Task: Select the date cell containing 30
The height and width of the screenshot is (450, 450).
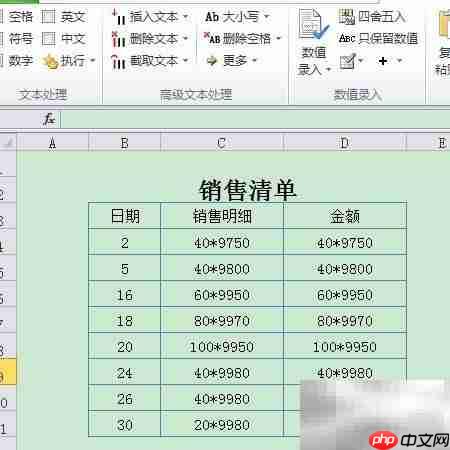Action: (x=124, y=424)
